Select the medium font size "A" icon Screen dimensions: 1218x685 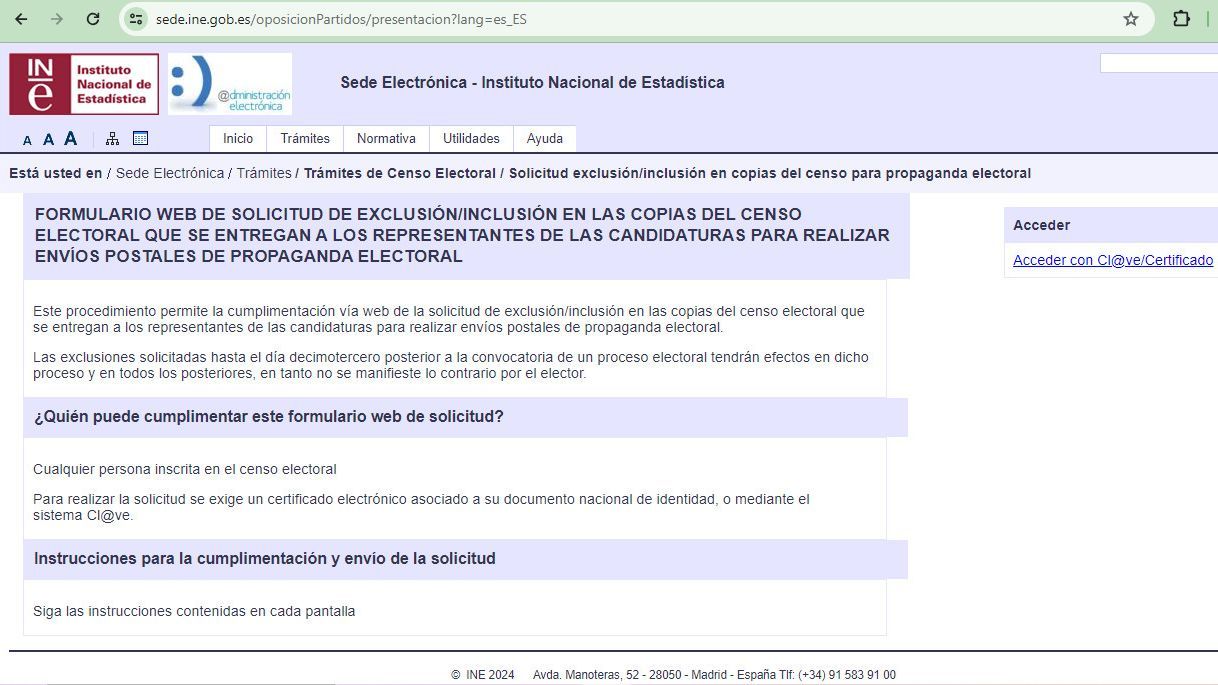tap(48, 139)
